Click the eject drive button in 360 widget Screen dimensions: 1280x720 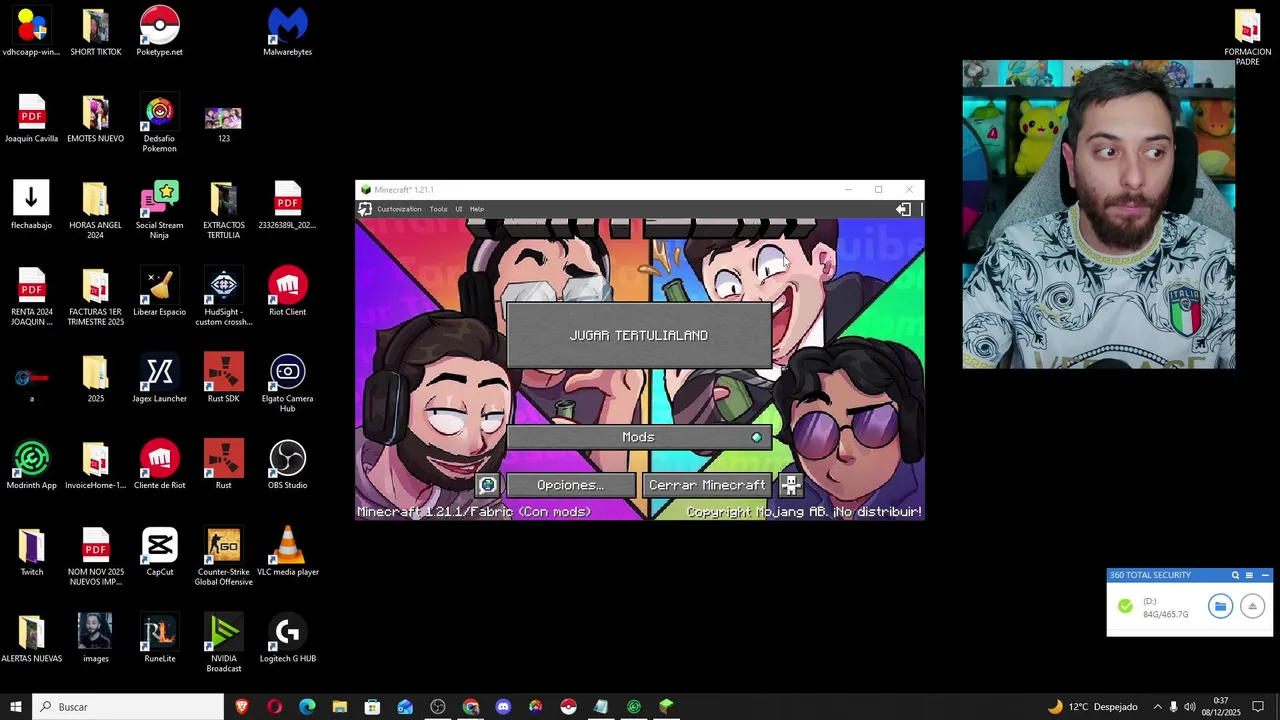1252,606
